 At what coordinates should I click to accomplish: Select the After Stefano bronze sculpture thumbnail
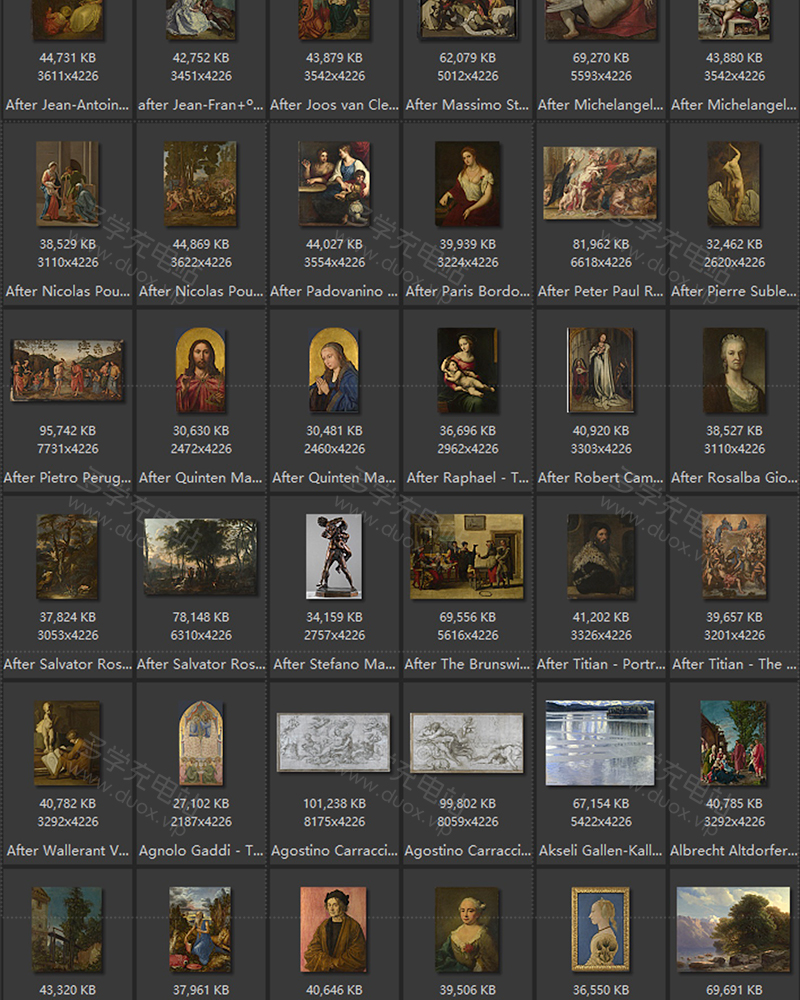pos(334,556)
